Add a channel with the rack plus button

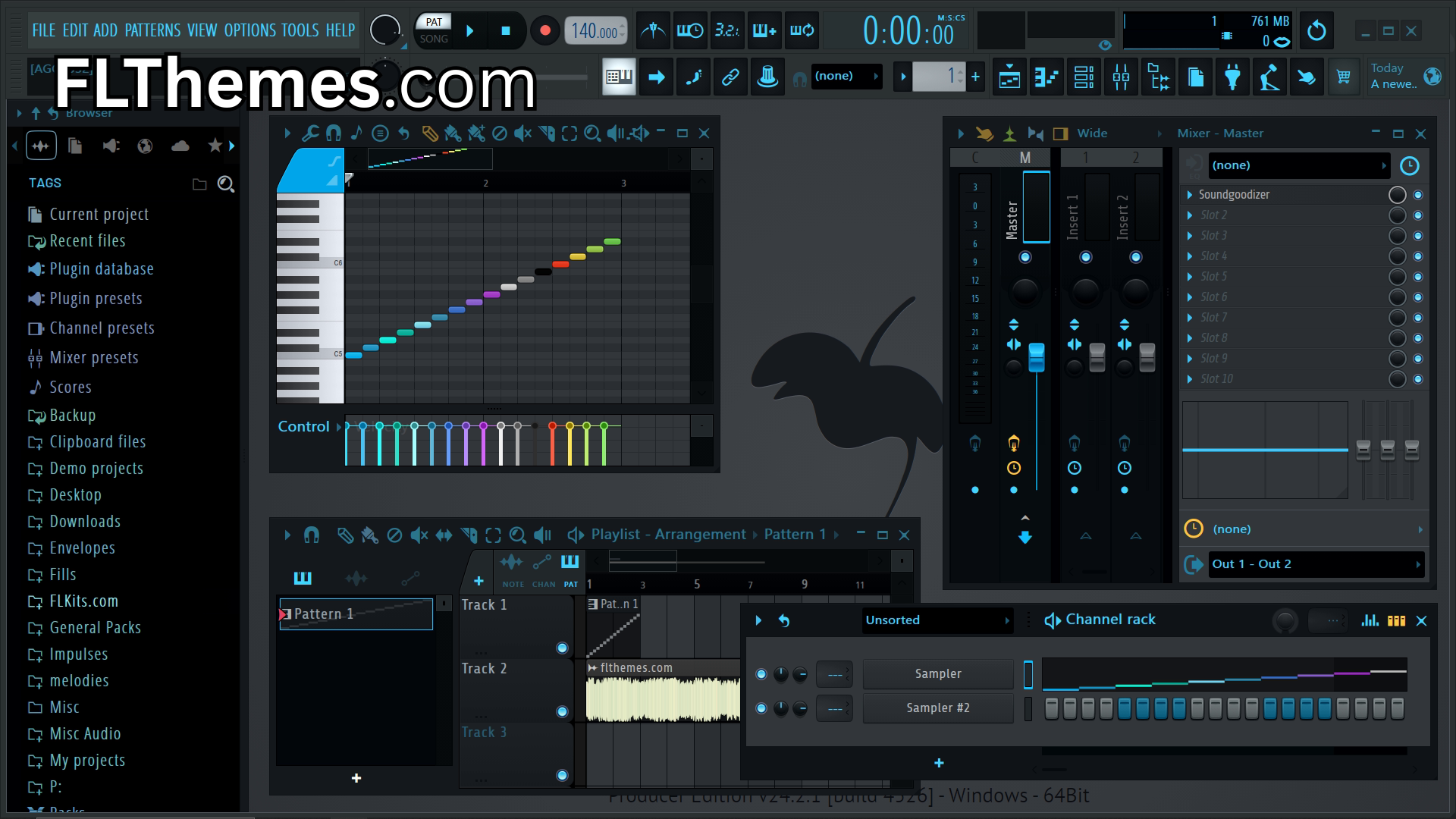(x=939, y=764)
